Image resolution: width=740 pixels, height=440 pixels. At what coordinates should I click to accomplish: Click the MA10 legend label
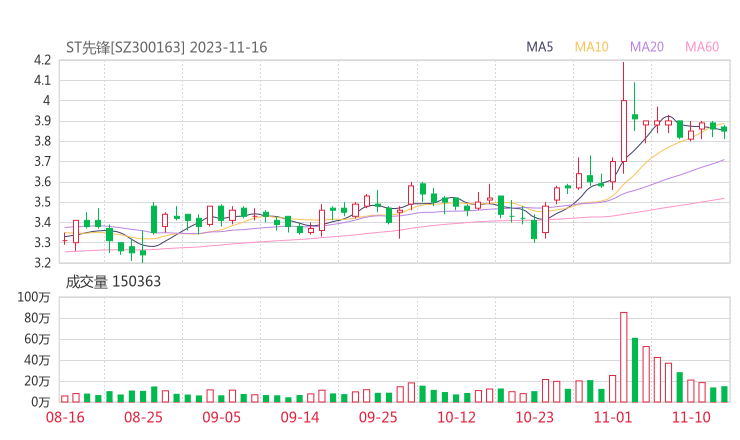(591, 47)
